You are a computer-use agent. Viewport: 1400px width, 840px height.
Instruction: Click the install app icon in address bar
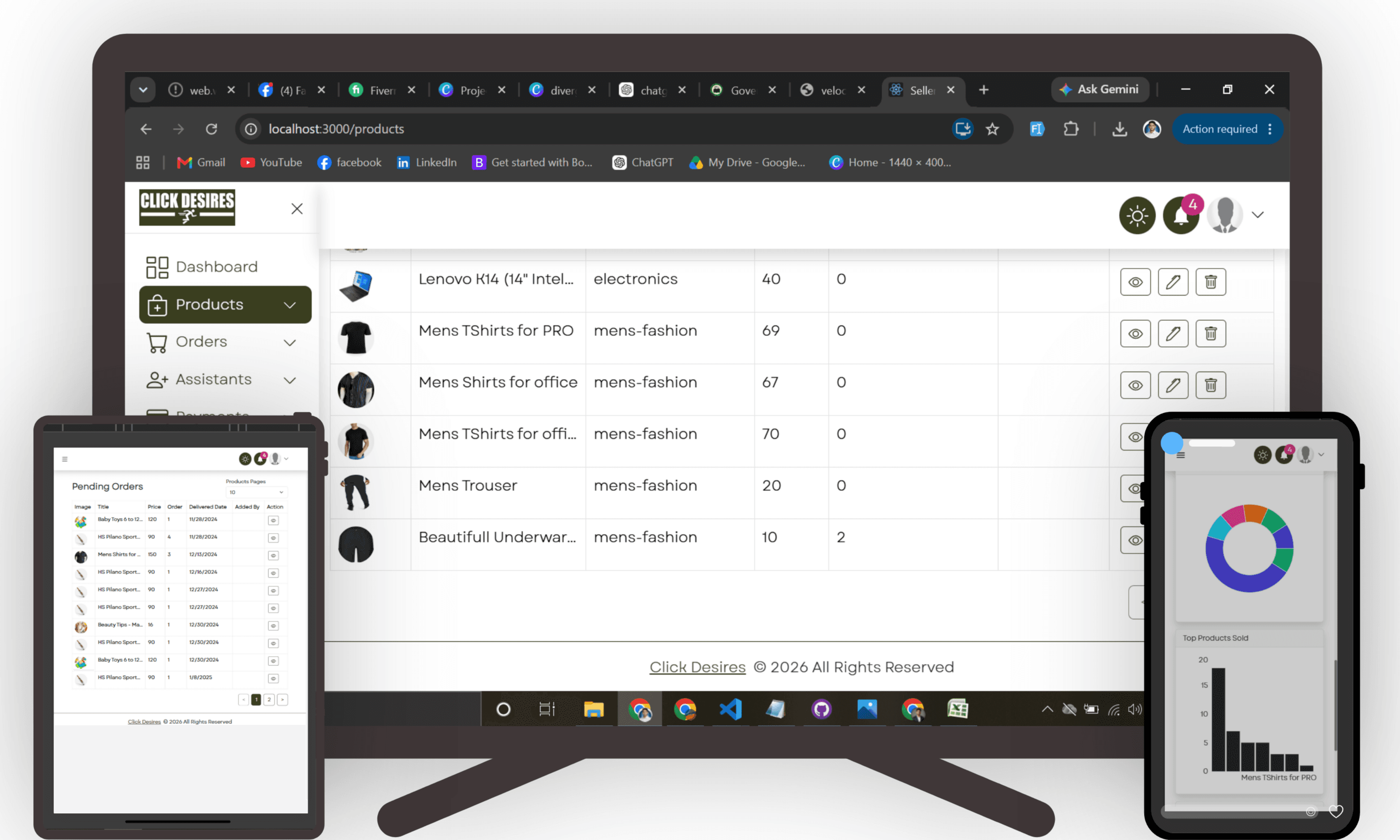[963, 129]
